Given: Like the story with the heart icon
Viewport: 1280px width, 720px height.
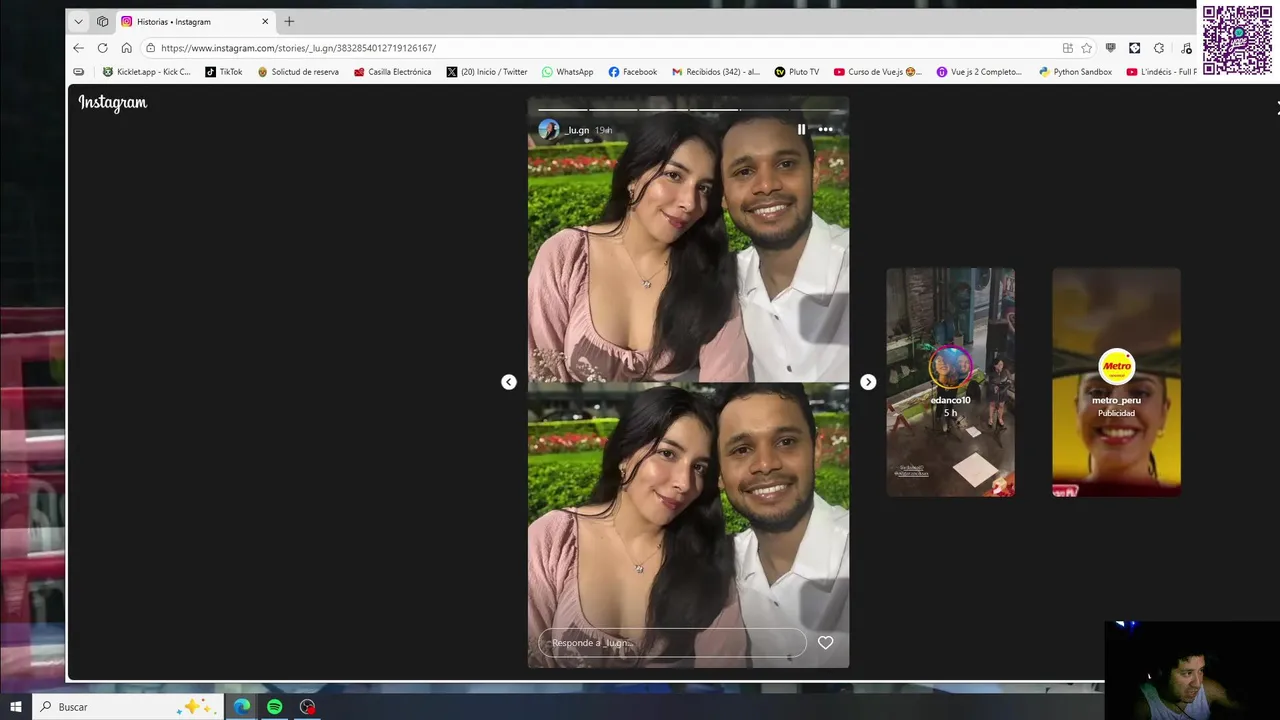Looking at the screenshot, I should point(825,643).
